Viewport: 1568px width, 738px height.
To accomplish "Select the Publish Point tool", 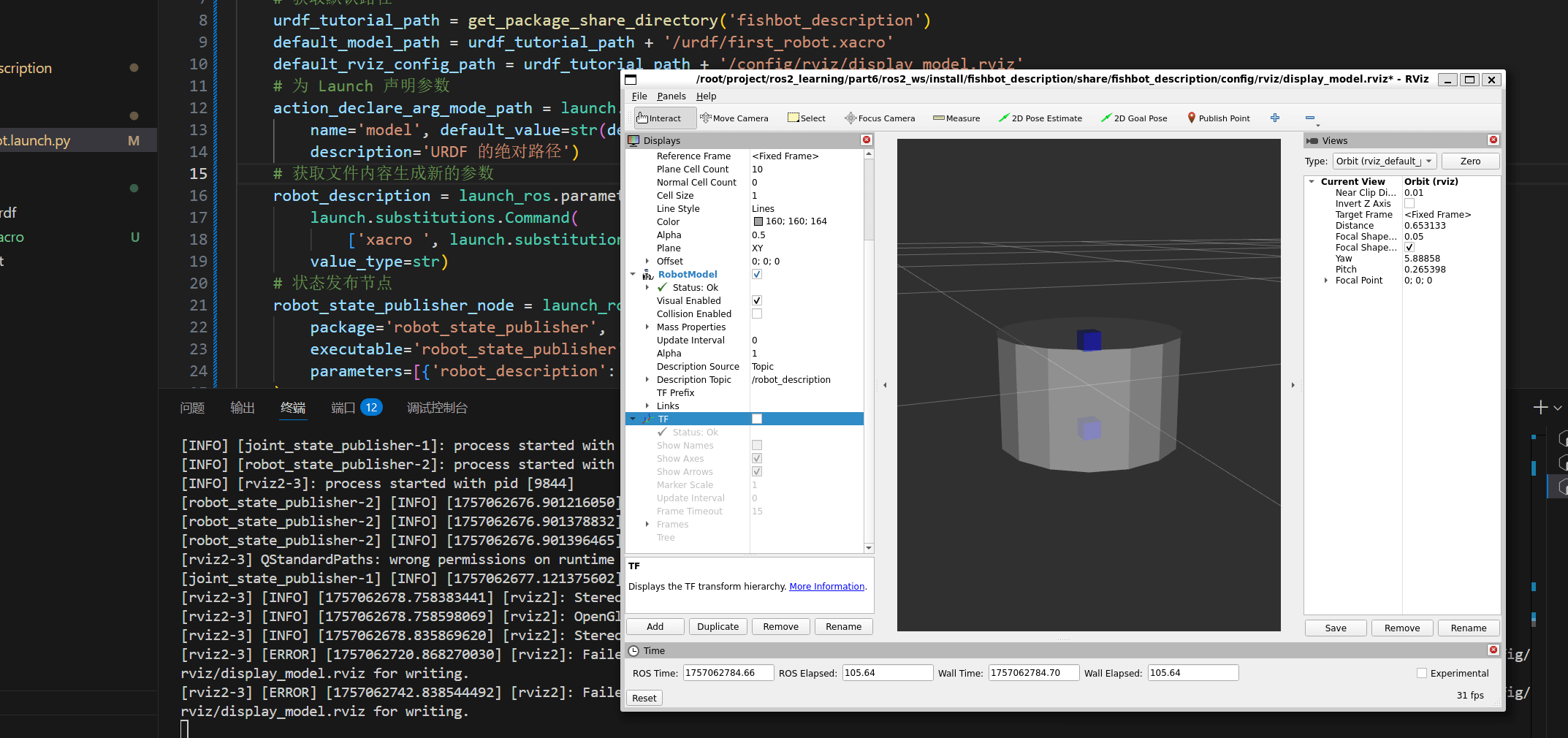I will 1218,118.
